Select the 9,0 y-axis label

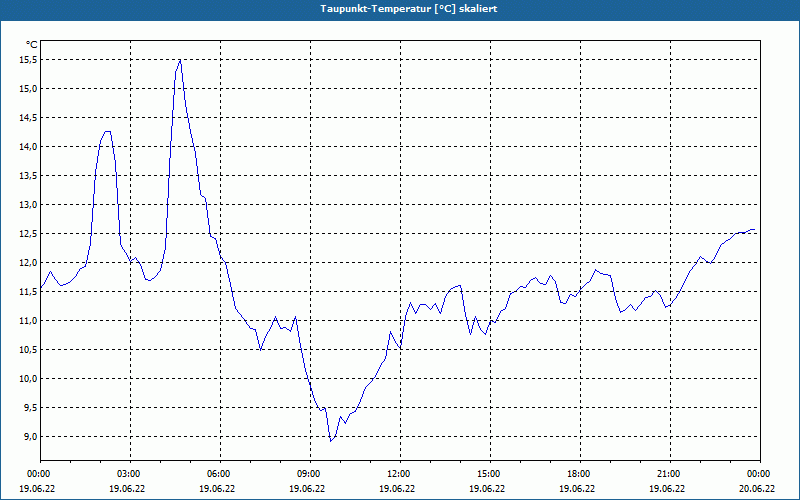pyautogui.click(x=31, y=437)
